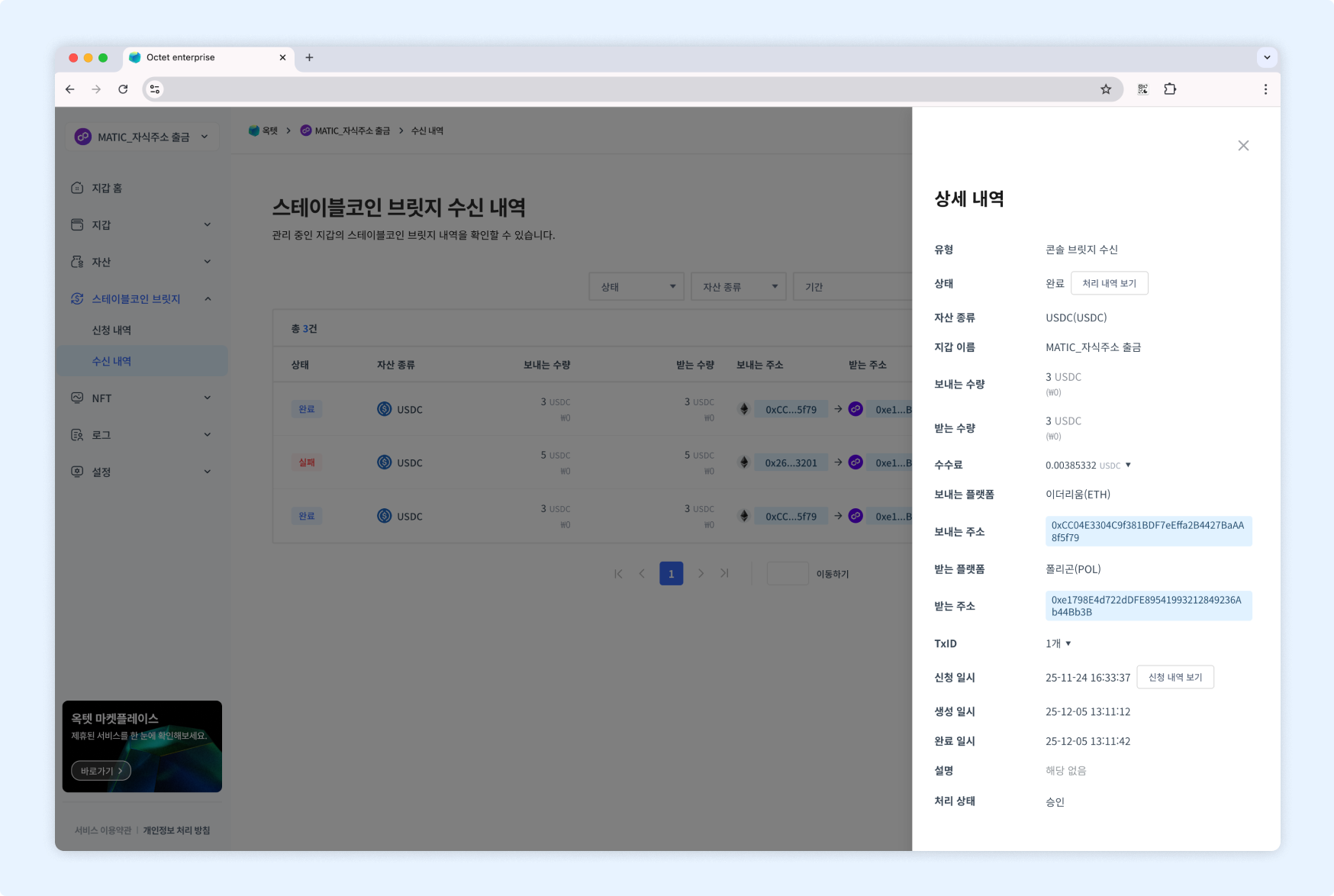
Task: Go to the next page arrow
Action: (x=701, y=573)
